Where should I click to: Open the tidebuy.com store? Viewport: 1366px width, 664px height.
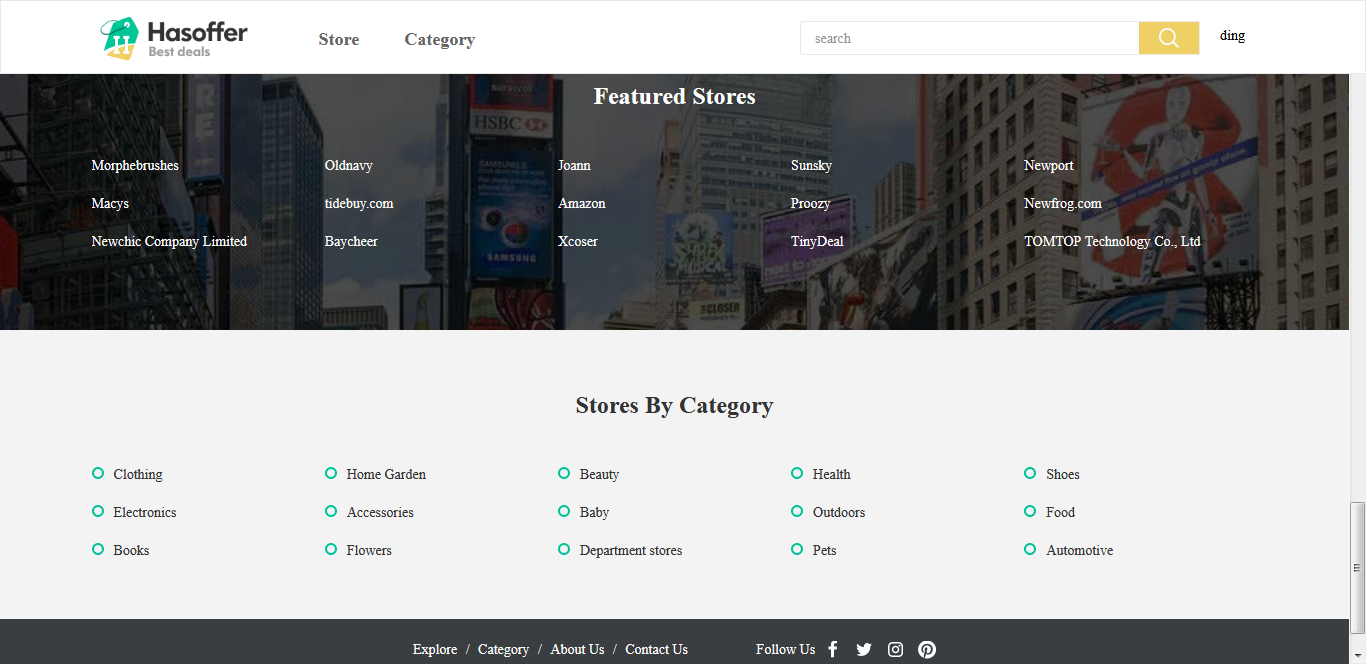[359, 203]
